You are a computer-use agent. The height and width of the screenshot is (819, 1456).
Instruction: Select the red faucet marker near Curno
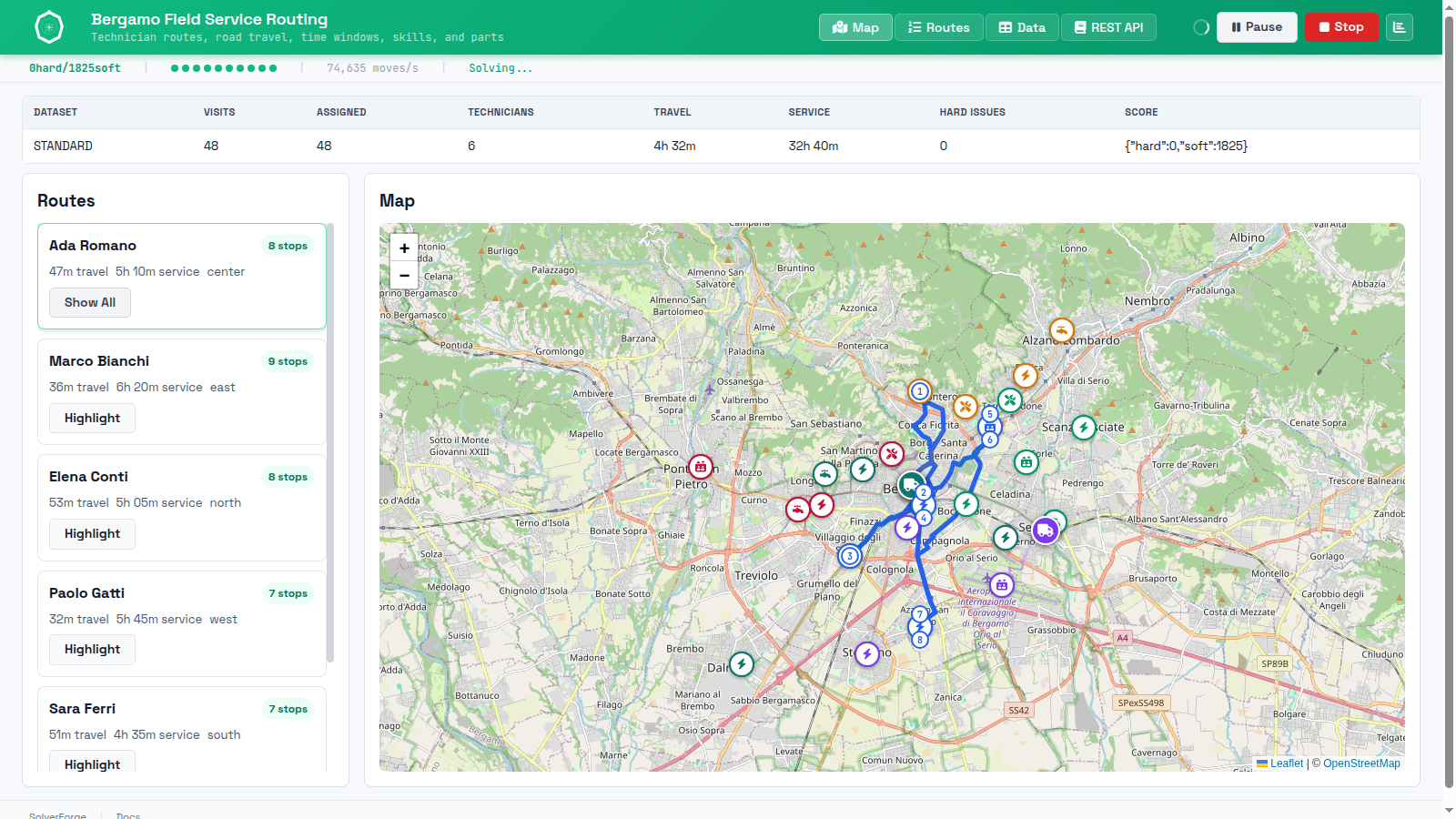click(798, 509)
